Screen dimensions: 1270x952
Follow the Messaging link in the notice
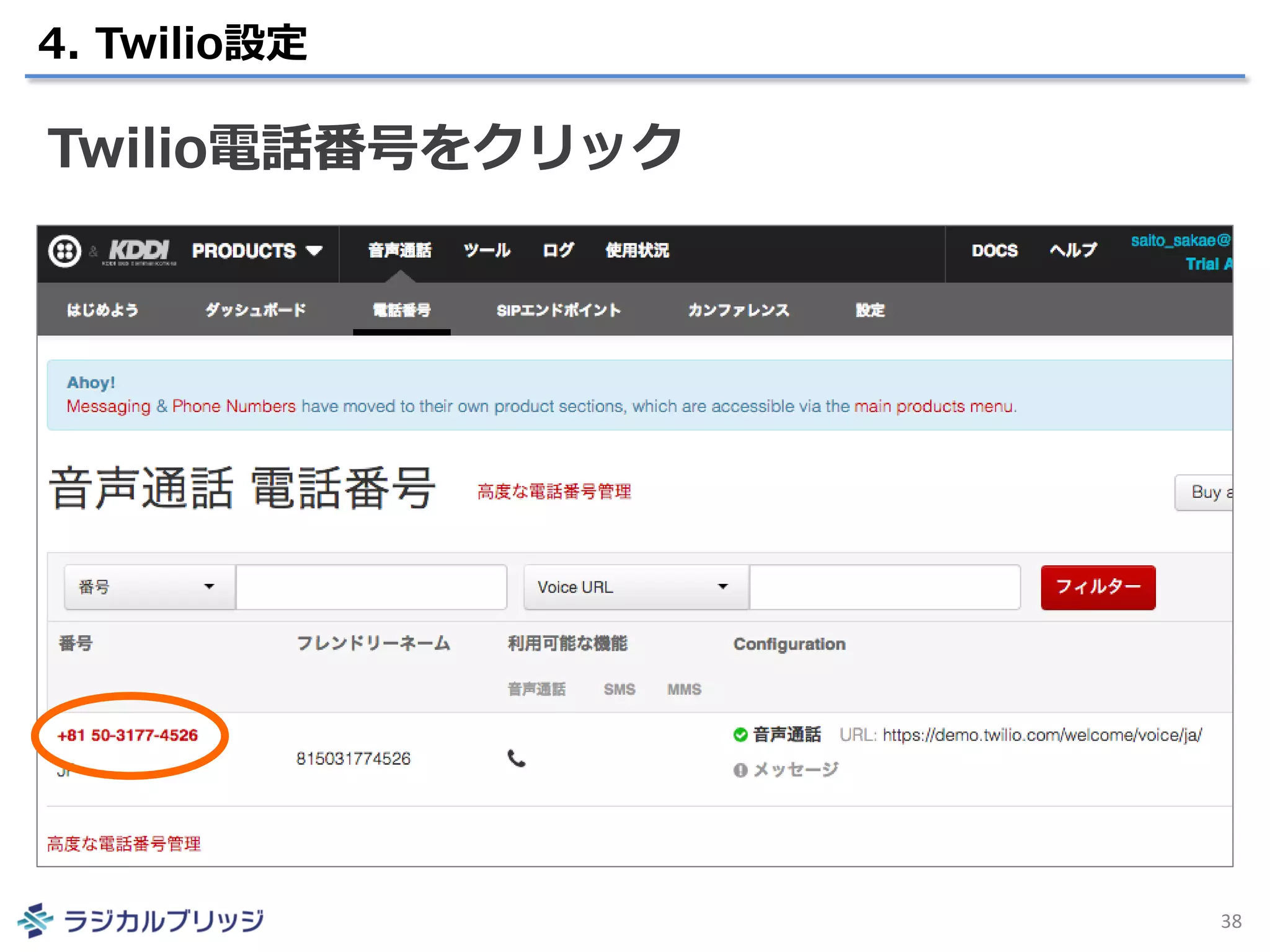coord(109,407)
